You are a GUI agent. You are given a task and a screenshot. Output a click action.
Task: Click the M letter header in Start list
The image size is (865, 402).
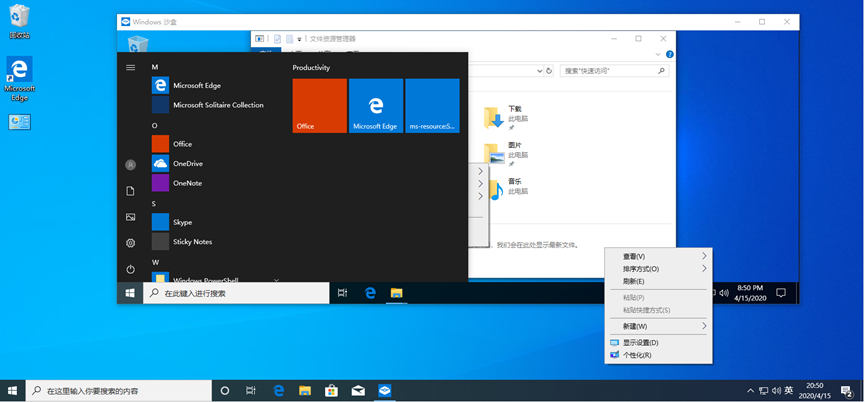click(x=155, y=67)
